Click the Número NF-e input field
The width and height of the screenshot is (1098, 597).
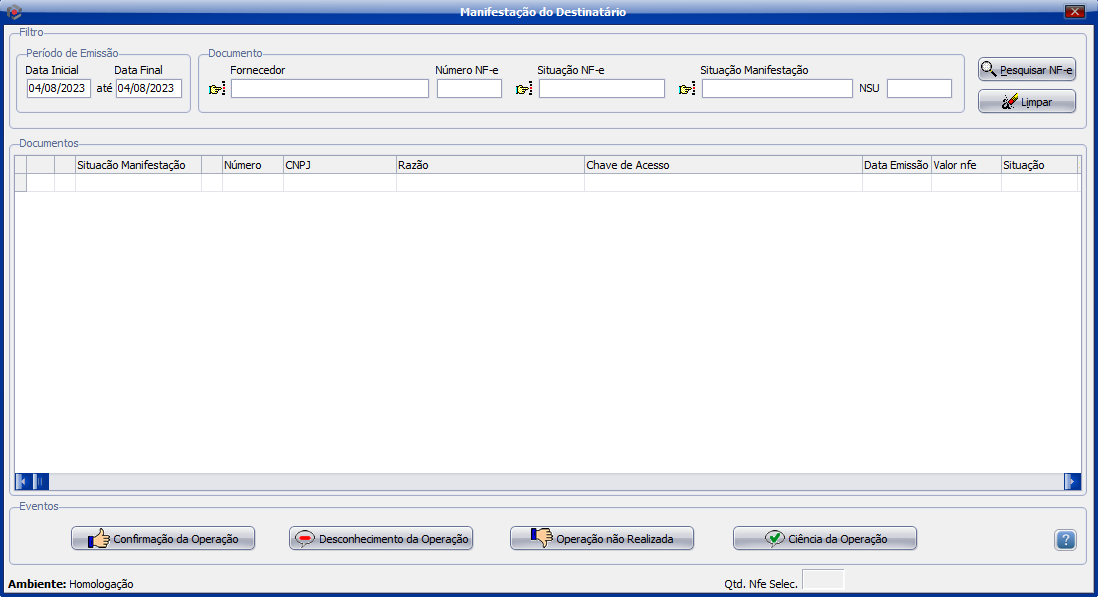469,89
